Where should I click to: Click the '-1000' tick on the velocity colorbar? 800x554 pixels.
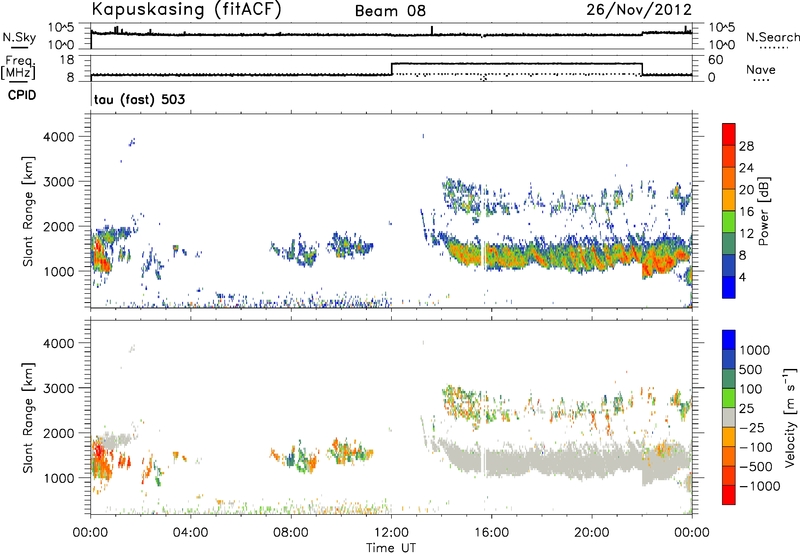(759, 486)
